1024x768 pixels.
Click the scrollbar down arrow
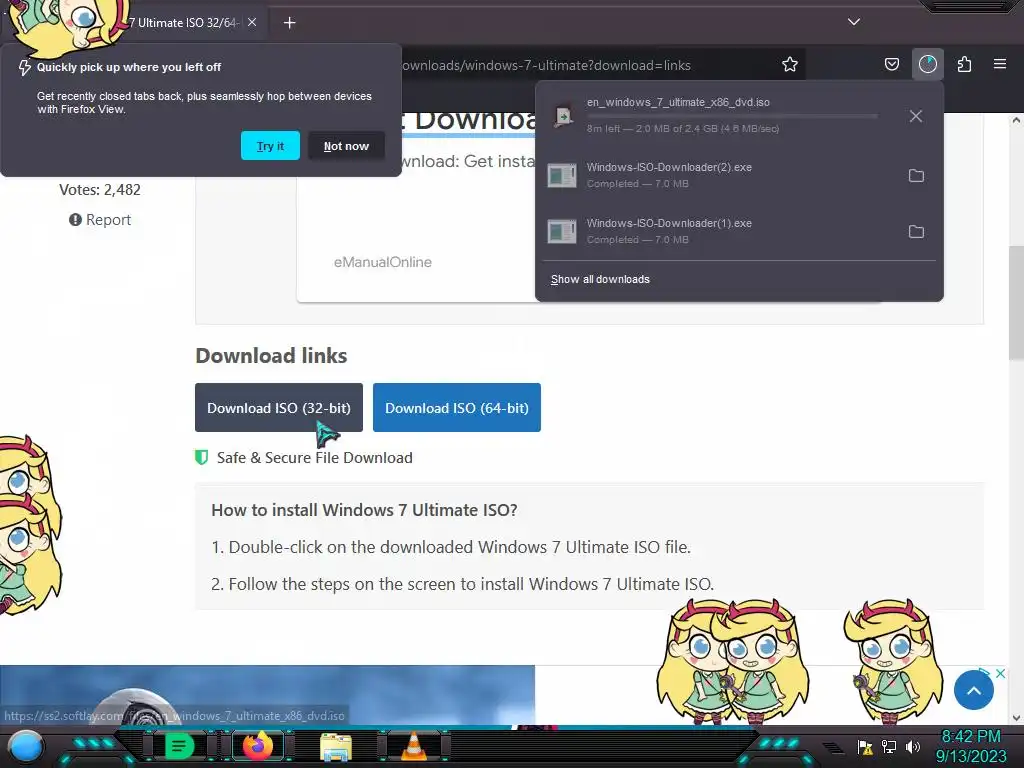[x=1016, y=718]
